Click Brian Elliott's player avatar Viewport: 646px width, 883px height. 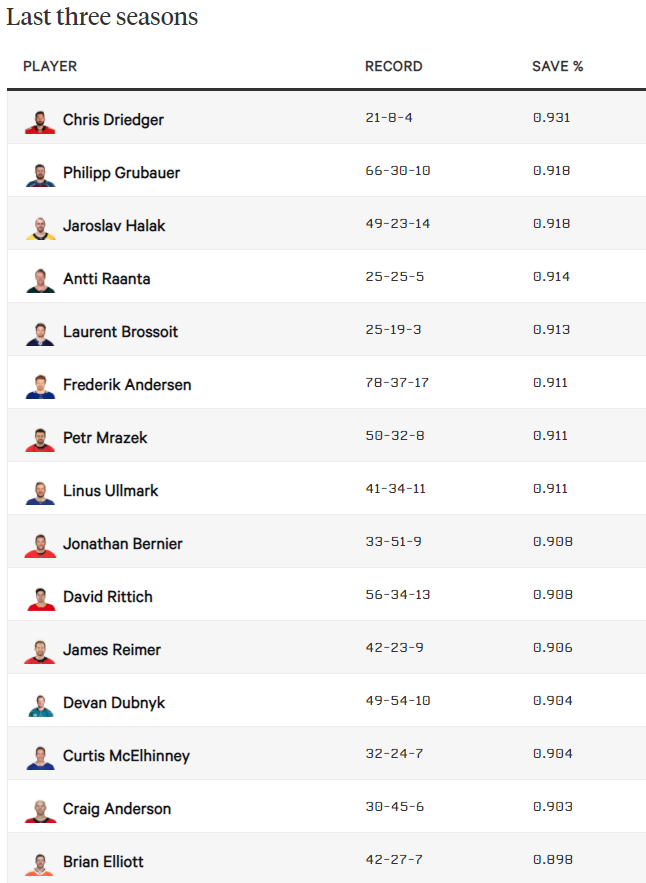point(40,864)
